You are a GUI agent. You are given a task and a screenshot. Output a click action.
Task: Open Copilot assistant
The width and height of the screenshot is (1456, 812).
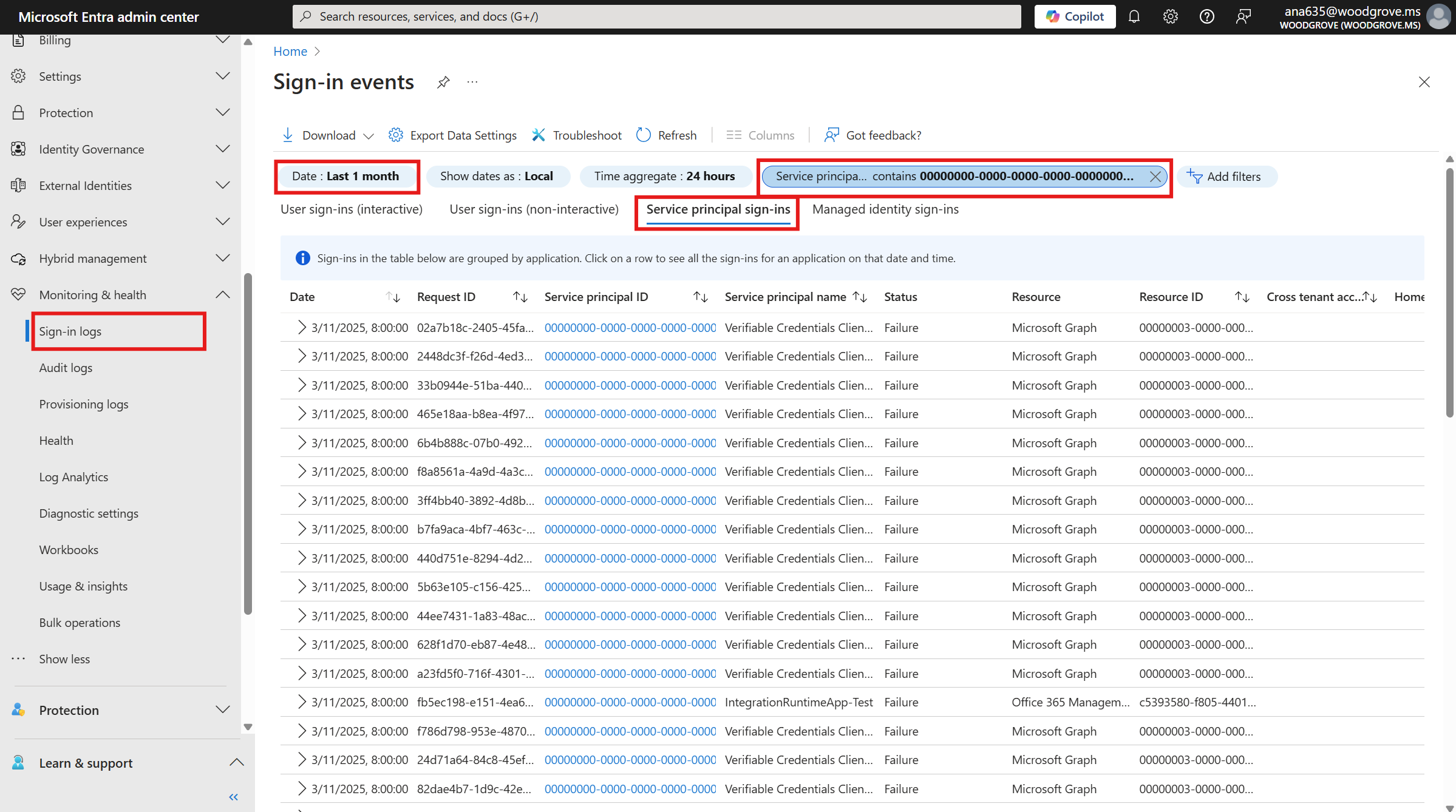point(1074,16)
